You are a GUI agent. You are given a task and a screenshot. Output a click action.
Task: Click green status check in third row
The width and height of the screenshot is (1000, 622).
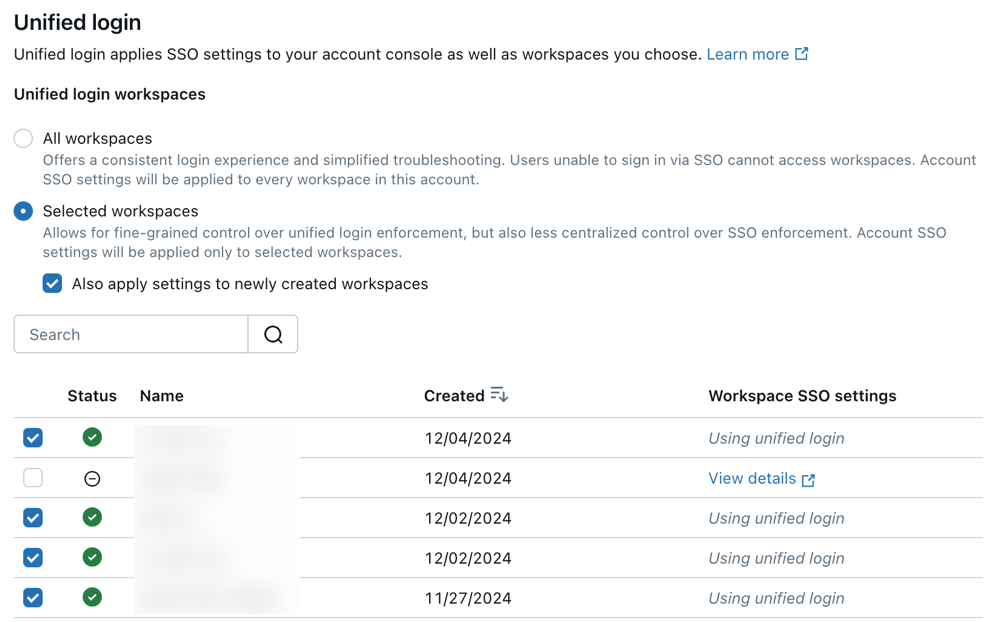click(92, 518)
